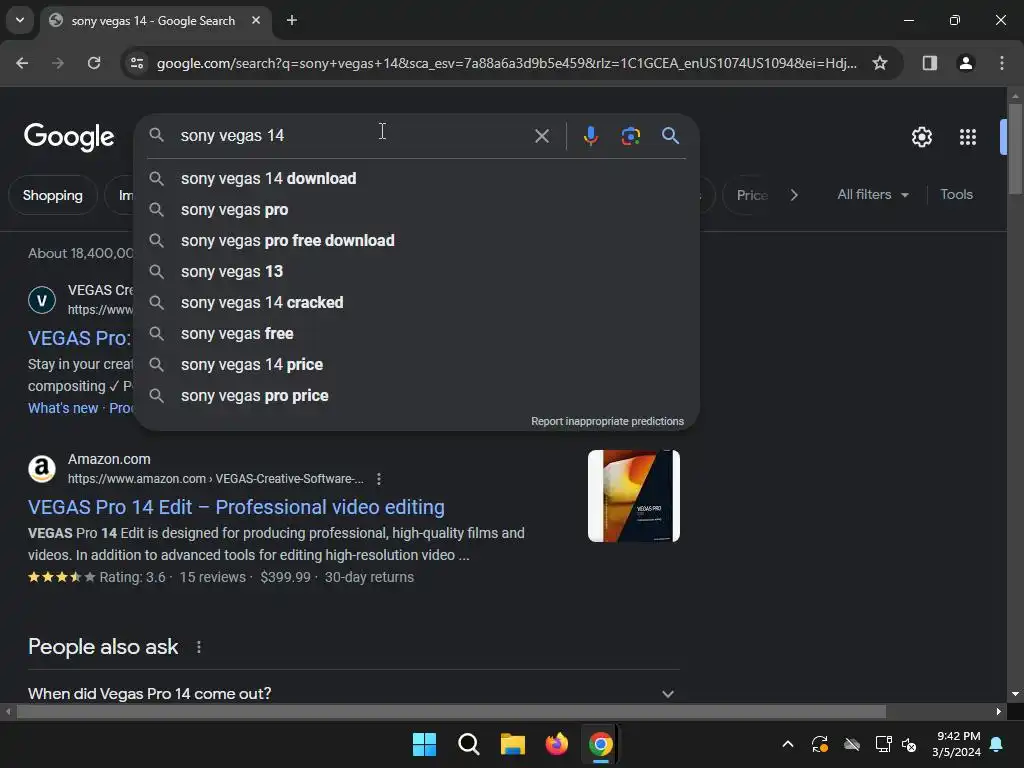Click the address bar URL

tap(506, 63)
